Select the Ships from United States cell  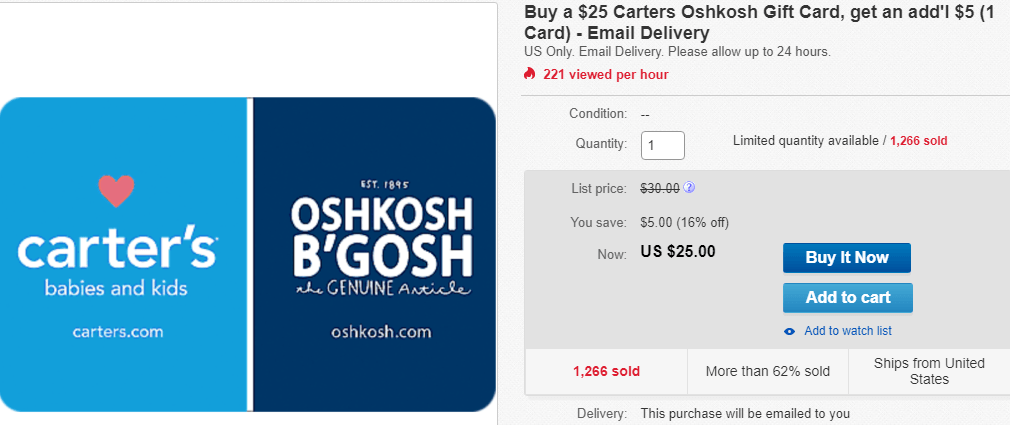(x=929, y=372)
